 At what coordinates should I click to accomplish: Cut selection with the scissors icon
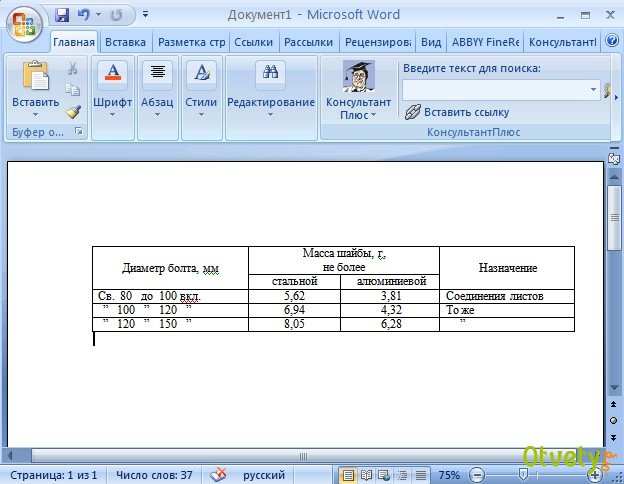click(72, 69)
